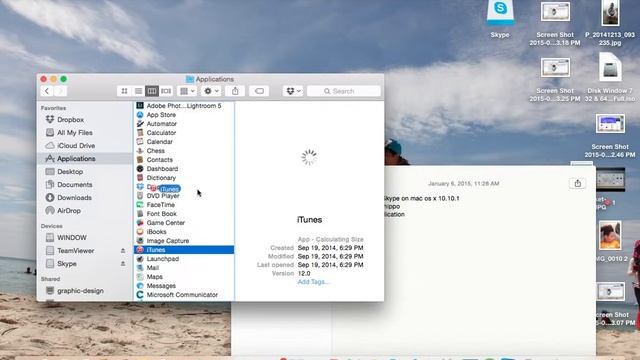The image size is (640, 360).
Task: Eject the TeamViewer volume
Action: pos(123,251)
